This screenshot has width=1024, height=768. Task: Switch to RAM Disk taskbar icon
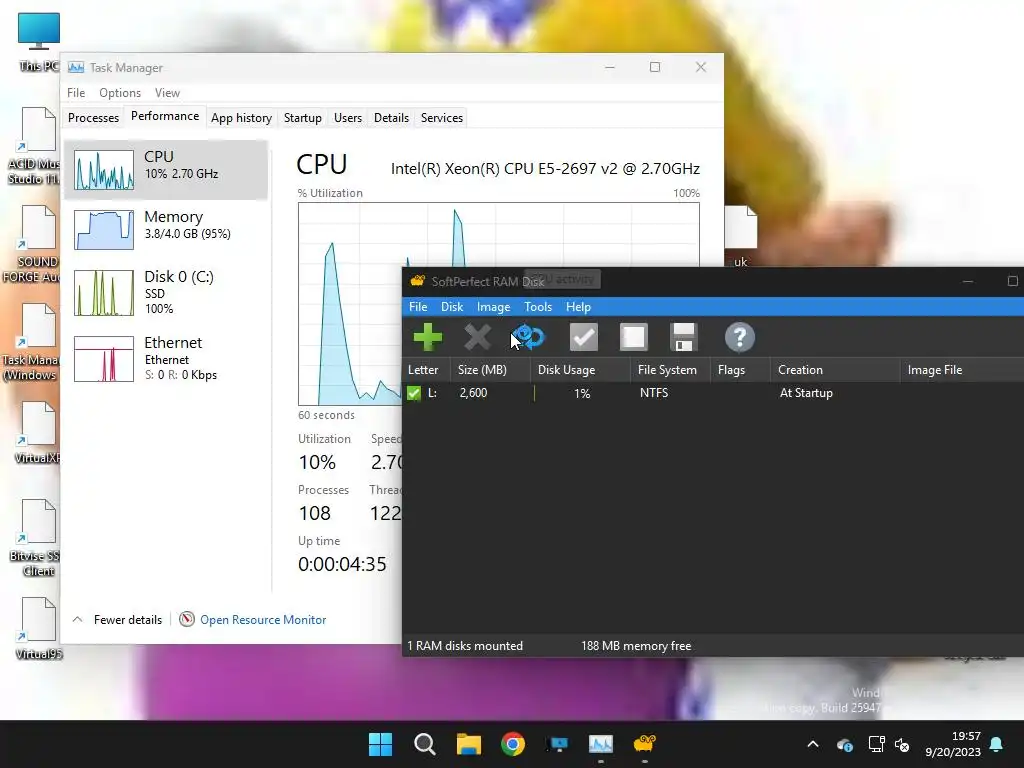(x=645, y=744)
